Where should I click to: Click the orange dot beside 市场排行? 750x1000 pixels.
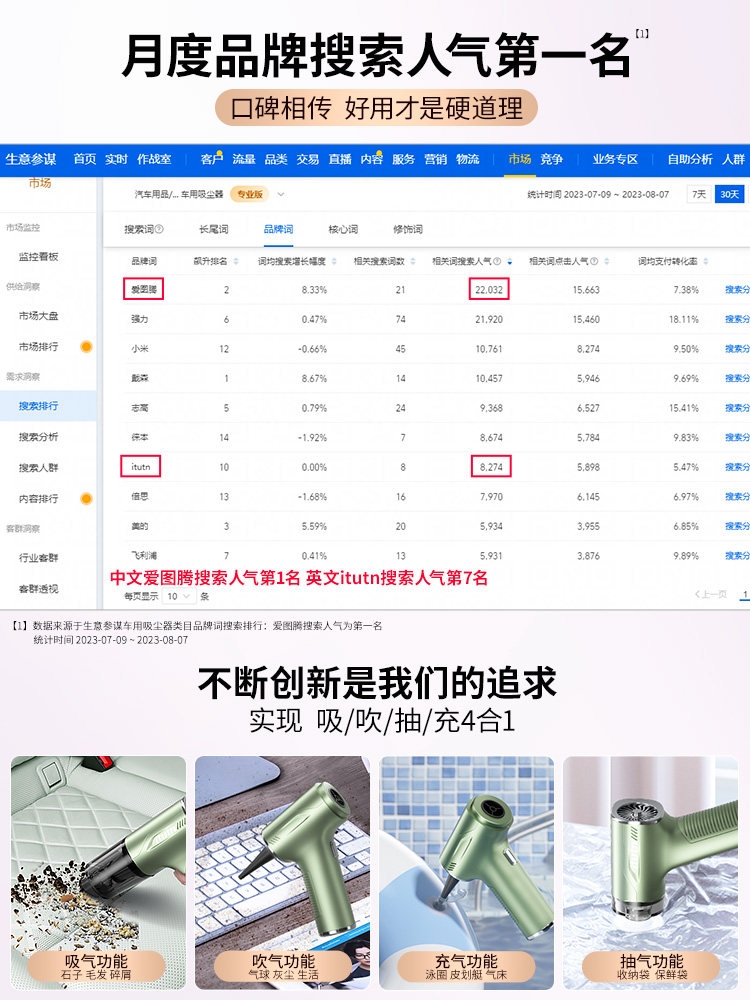pyautogui.click(x=86, y=346)
